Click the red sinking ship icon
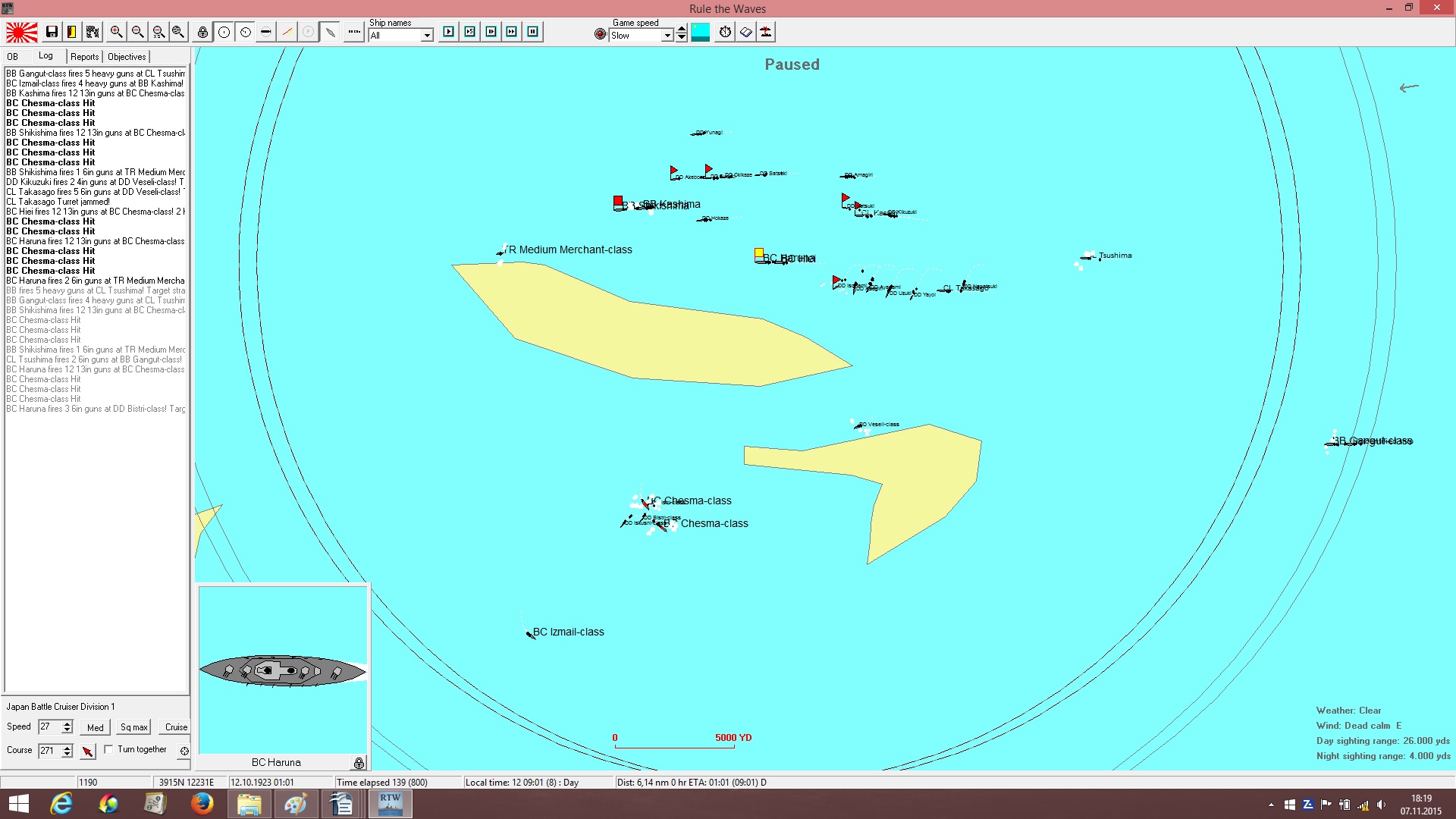Viewport: 1456px width, 819px height. (x=767, y=32)
